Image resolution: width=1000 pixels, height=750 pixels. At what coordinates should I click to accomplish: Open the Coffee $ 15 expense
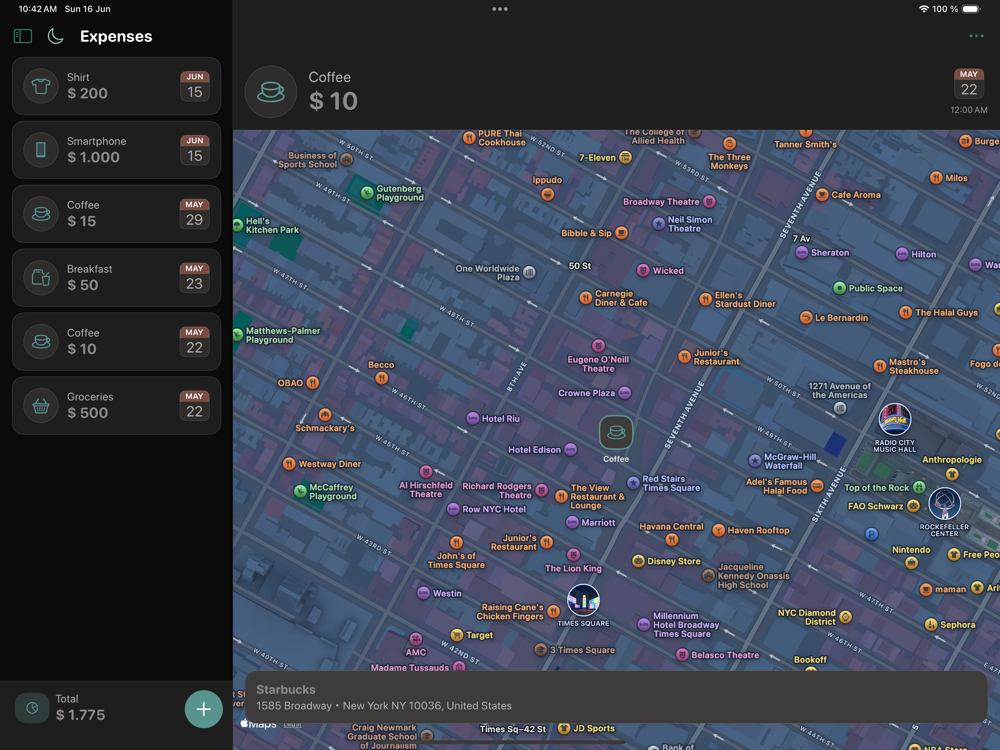[116, 214]
